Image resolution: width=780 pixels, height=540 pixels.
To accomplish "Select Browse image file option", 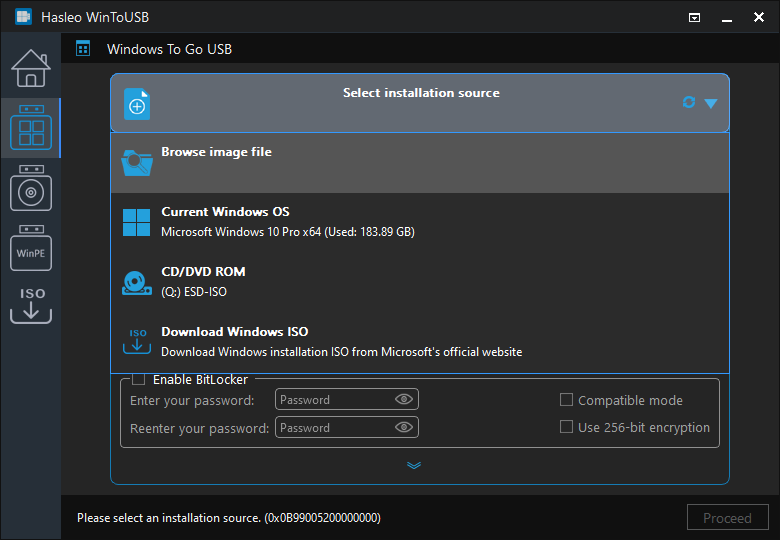I will (x=420, y=163).
